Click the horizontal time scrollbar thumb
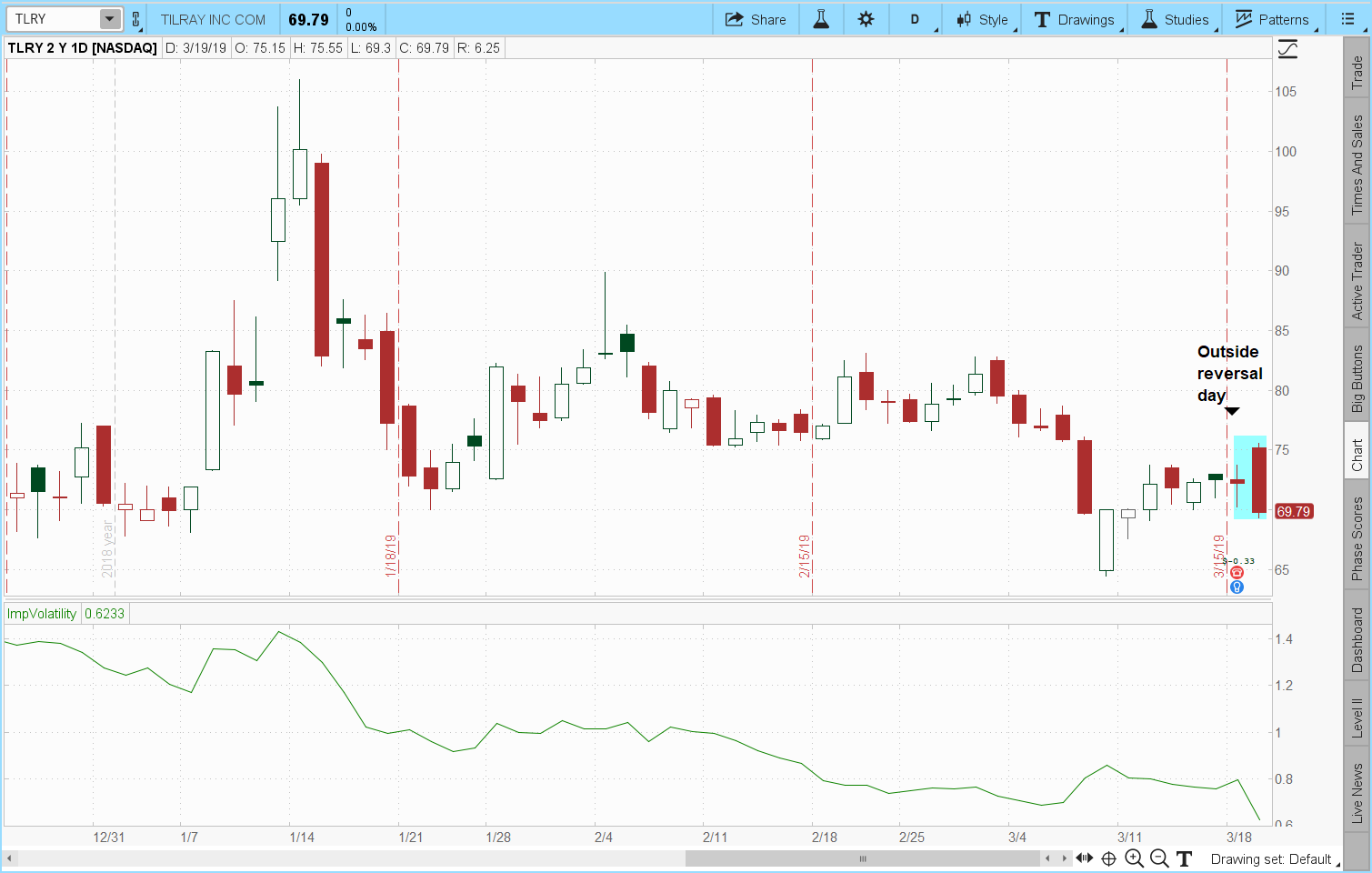Image resolution: width=1372 pixels, height=873 pixels. pyautogui.click(x=862, y=858)
